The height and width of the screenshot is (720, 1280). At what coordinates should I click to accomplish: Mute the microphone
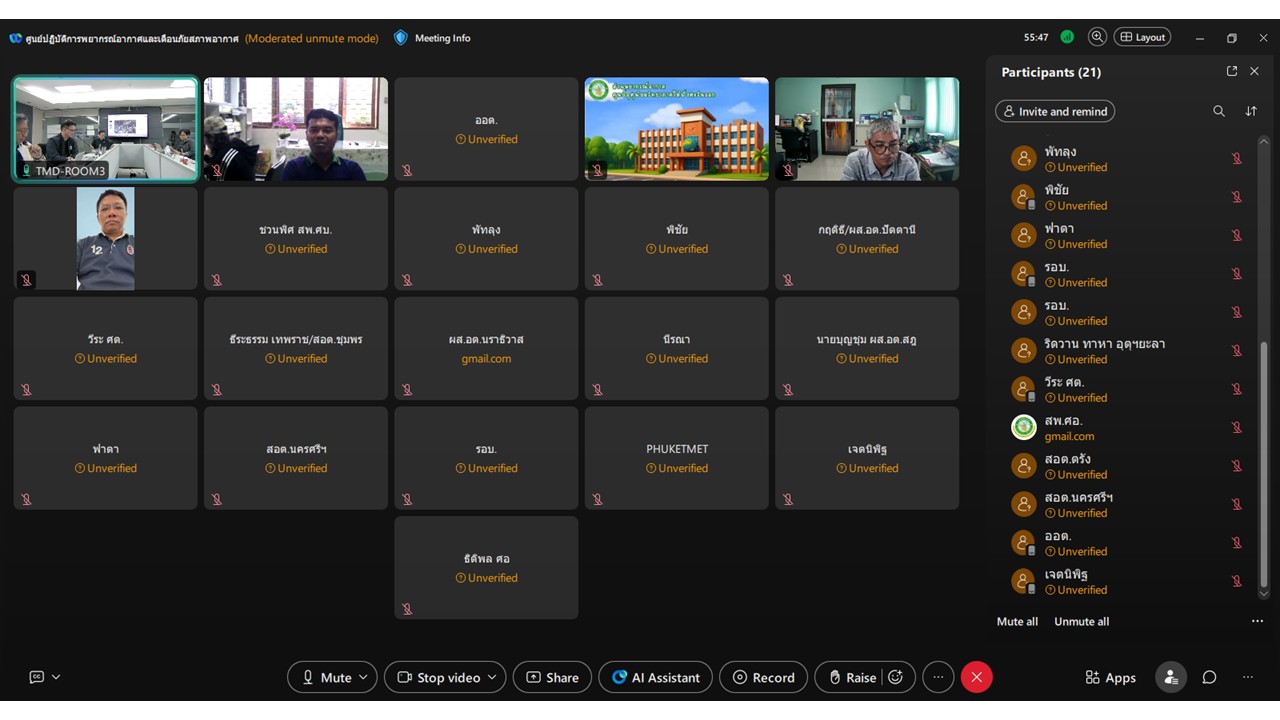coord(325,677)
